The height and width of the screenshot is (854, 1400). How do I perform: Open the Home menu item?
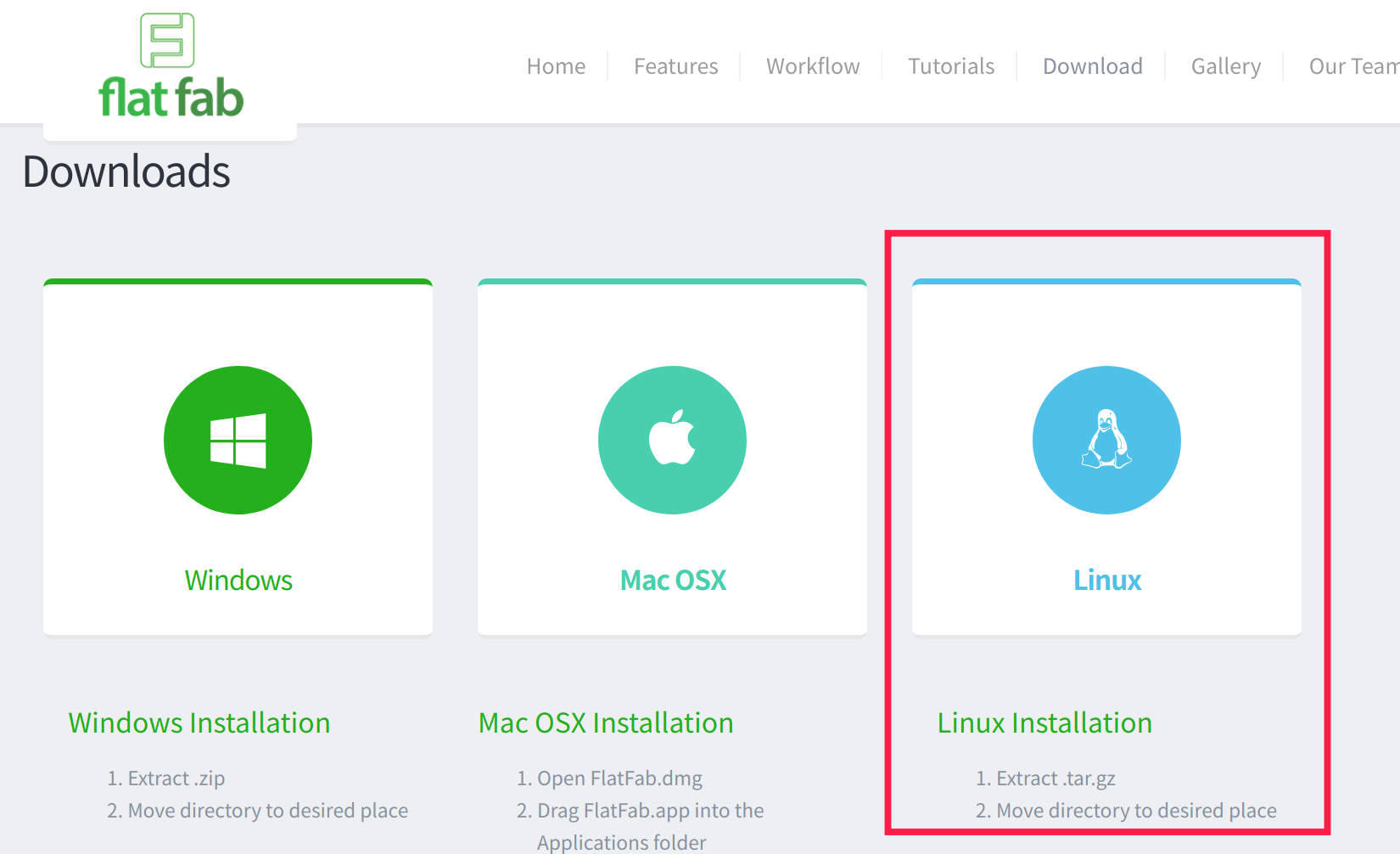coord(556,66)
